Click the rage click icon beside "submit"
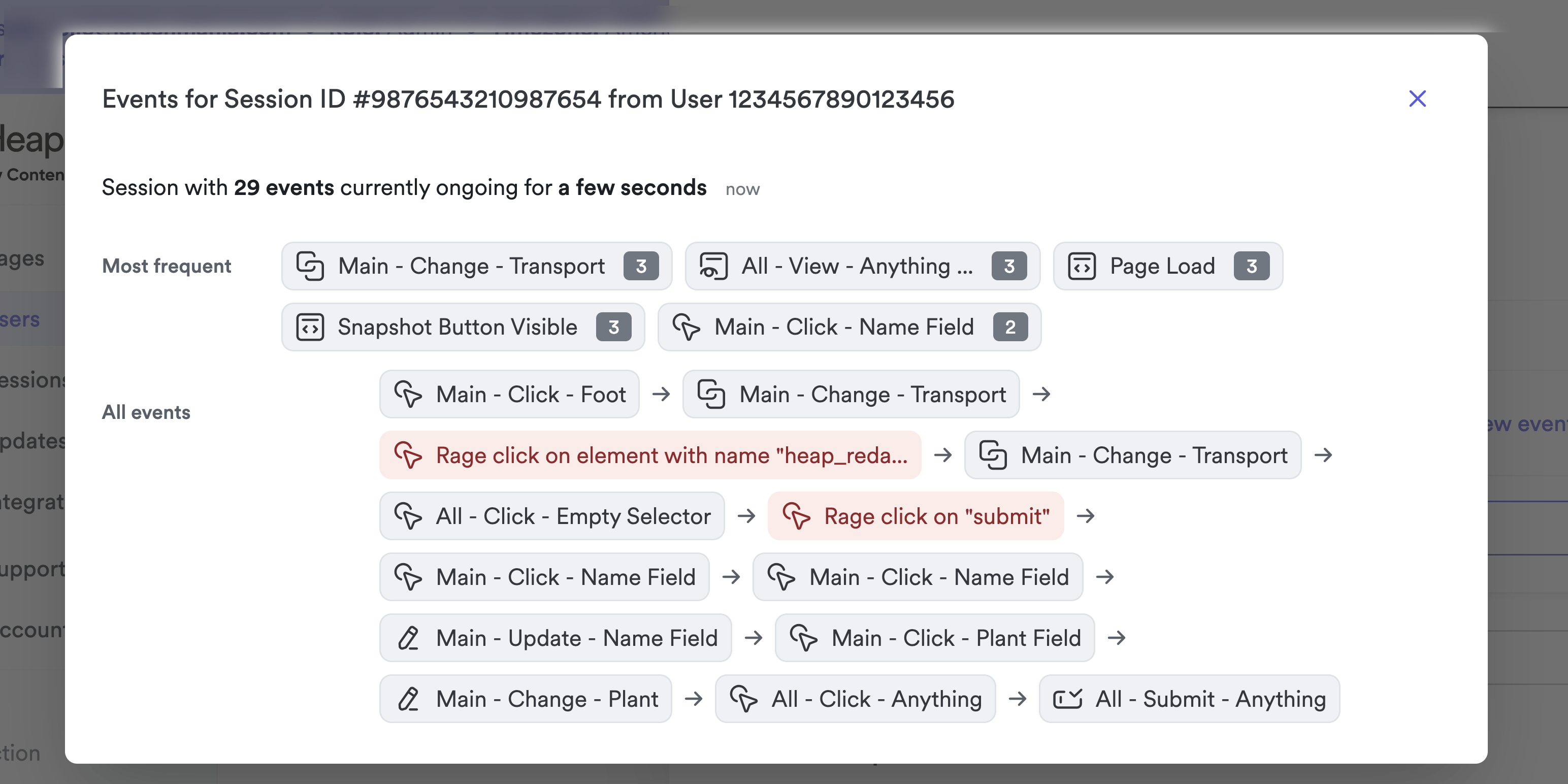1568x784 pixels. pos(796,516)
